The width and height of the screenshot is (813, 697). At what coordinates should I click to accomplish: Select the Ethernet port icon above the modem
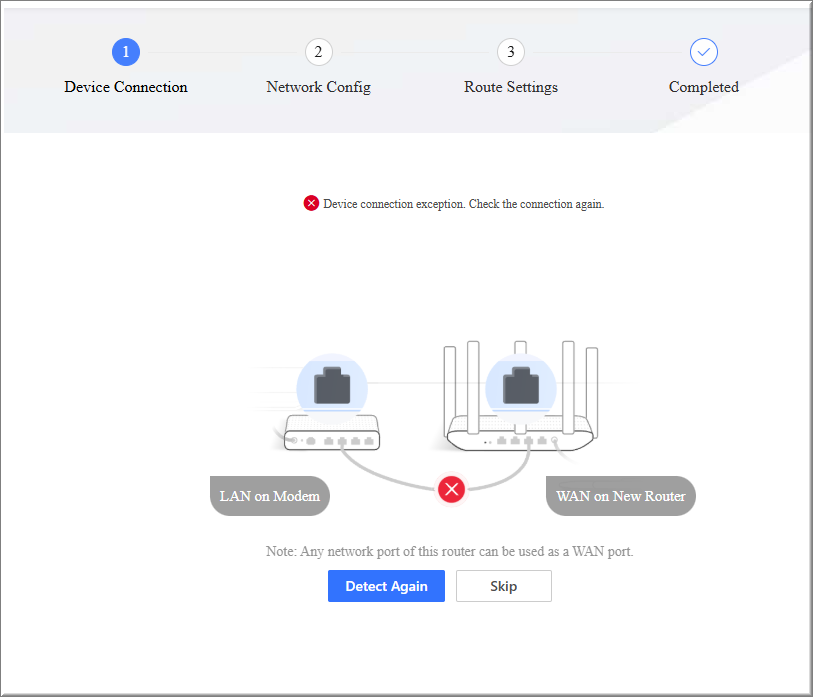(x=332, y=386)
